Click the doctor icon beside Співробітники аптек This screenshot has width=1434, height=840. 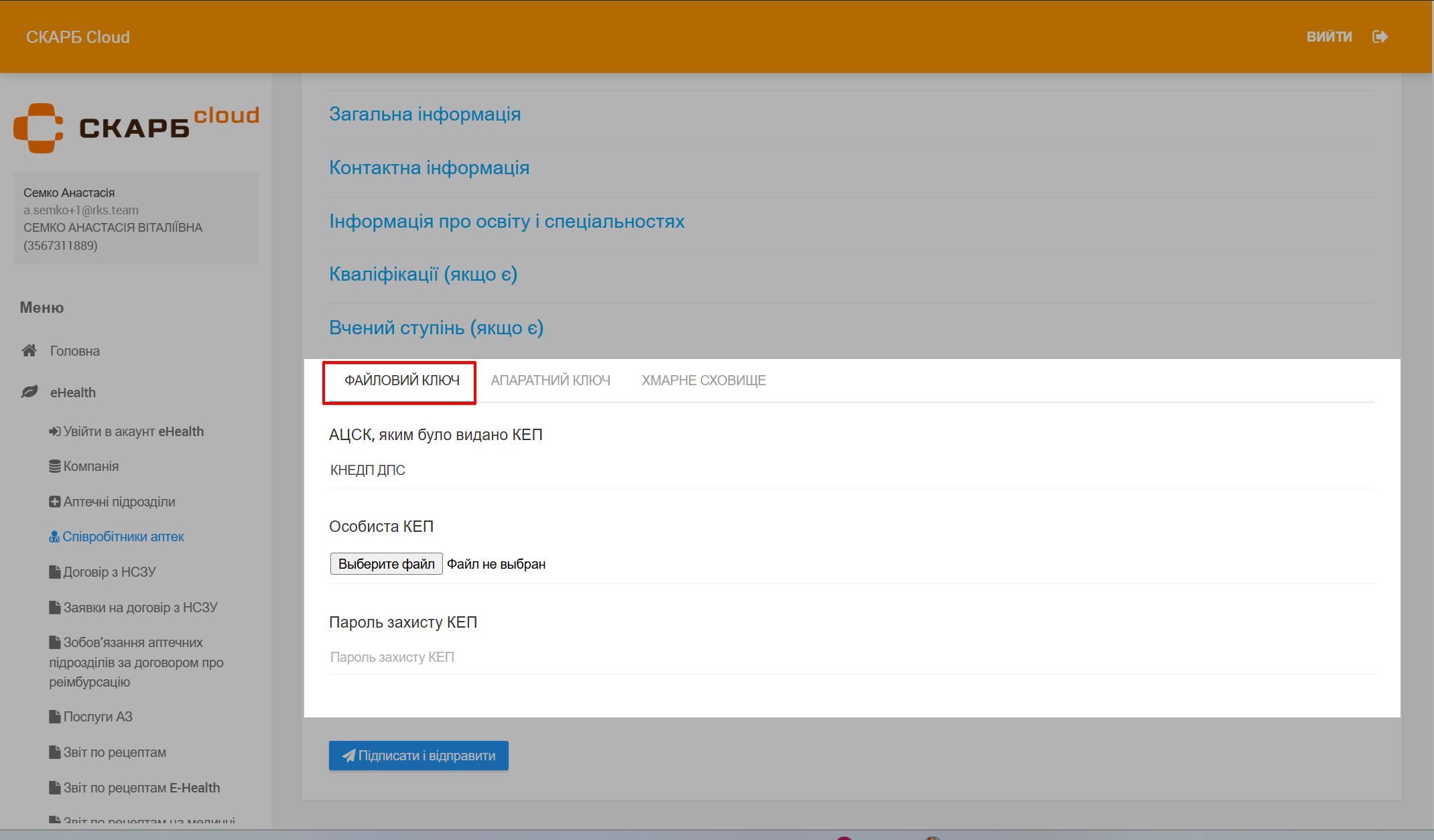pyautogui.click(x=54, y=537)
